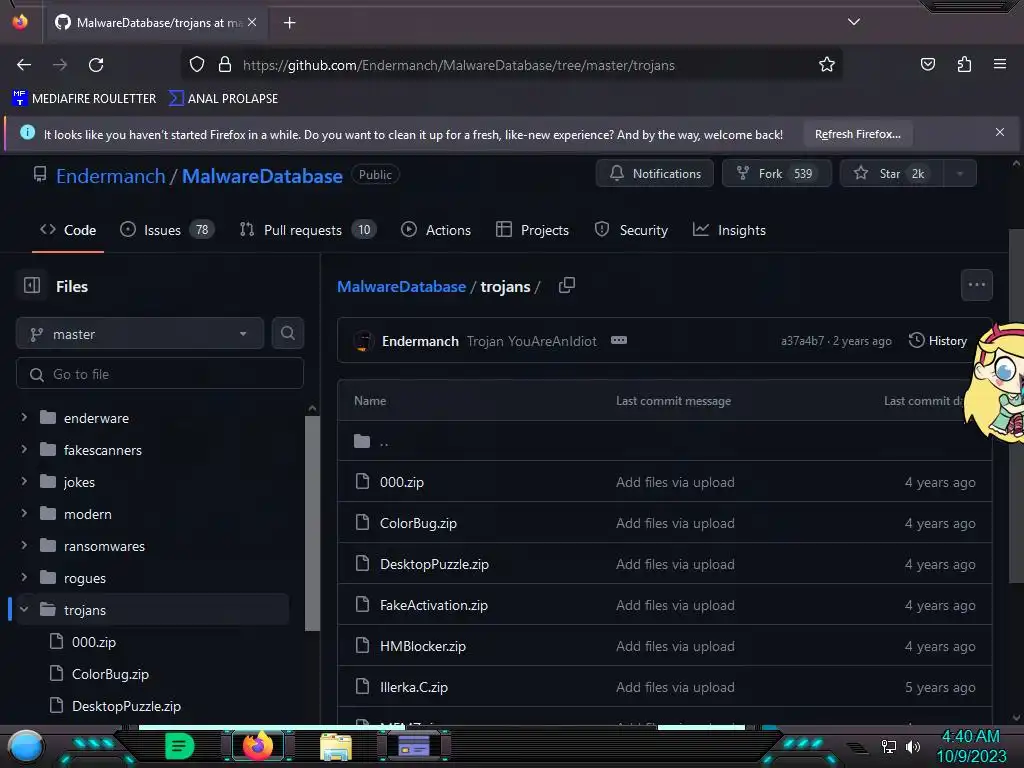
Task: Click the taskbar volume speaker icon
Action: [913, 746]
